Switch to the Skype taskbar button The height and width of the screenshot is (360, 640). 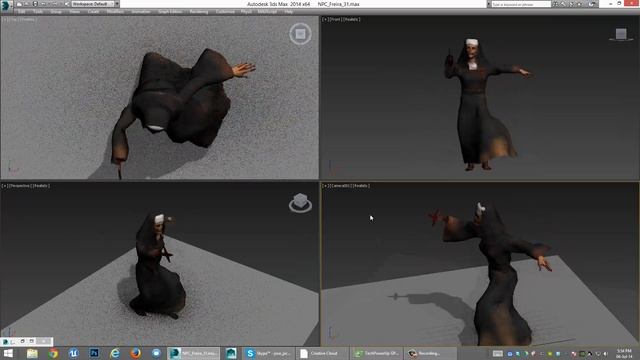(x=269, y=353)
